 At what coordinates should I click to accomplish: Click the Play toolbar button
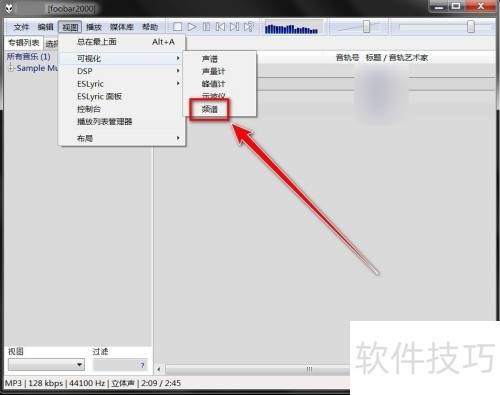(x=192, y=27)
